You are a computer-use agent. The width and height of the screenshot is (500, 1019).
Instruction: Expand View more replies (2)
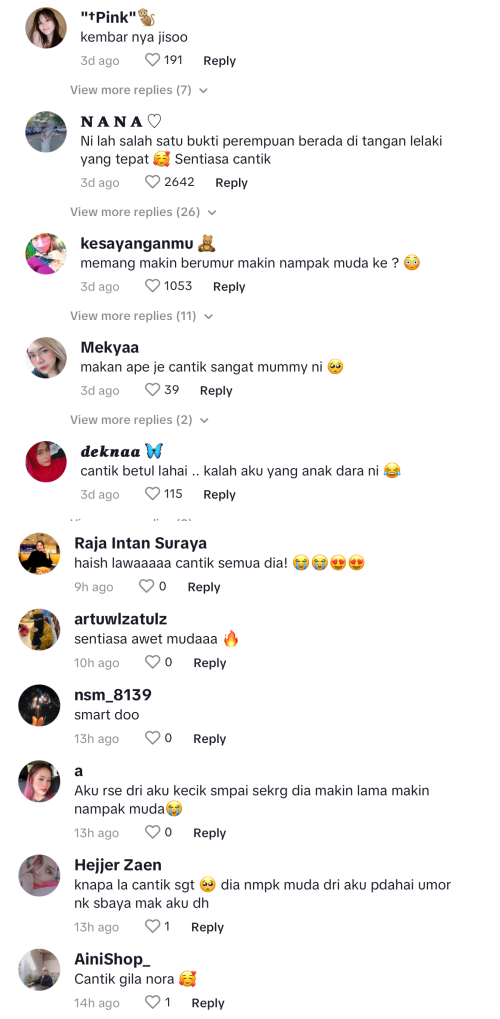[x=139, y=420]
